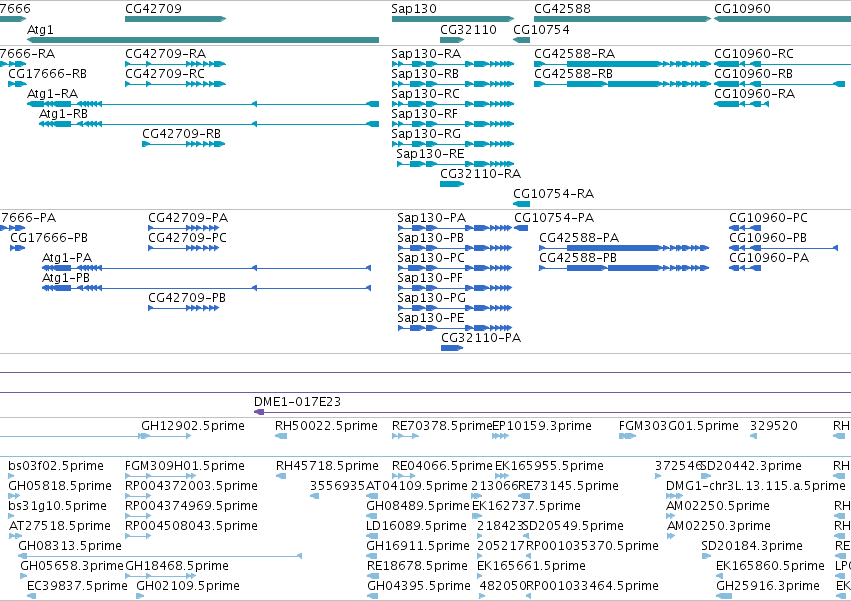This screenshot has width=851, height=601.
Task: Select protein CG10960-PA
Action: [x=769, y=258]
